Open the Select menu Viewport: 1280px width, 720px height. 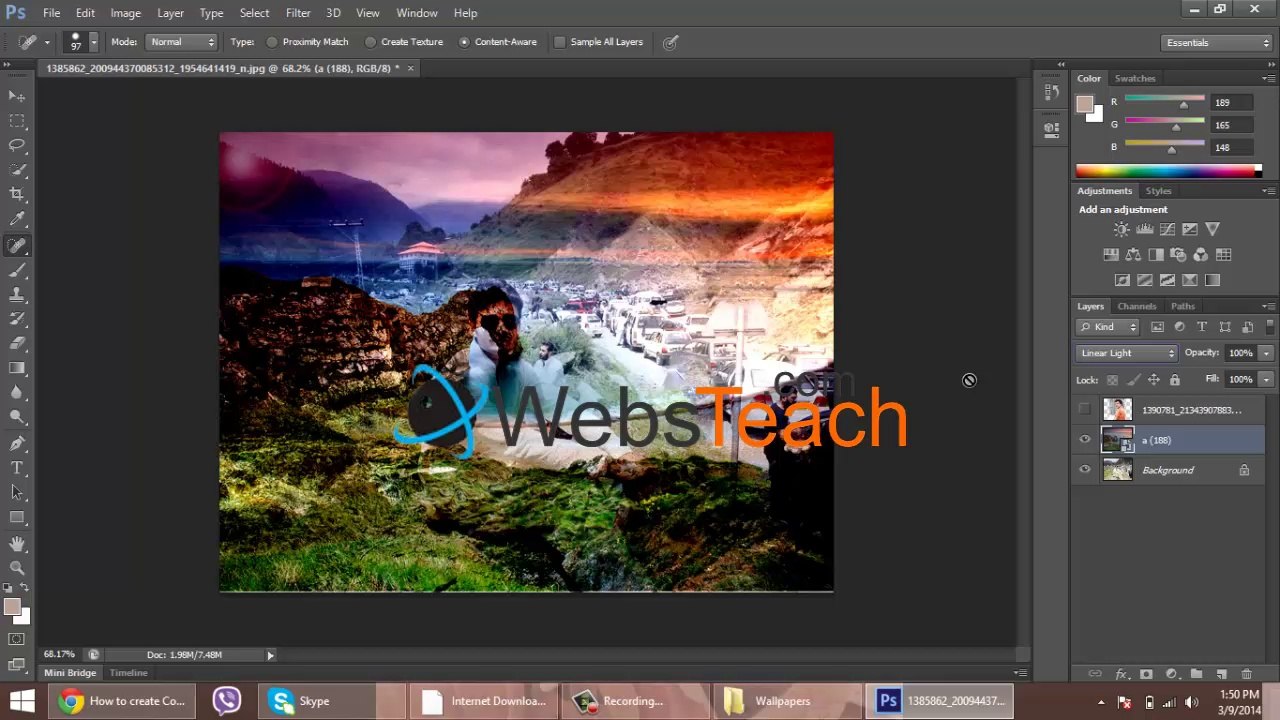coord(254,13)
